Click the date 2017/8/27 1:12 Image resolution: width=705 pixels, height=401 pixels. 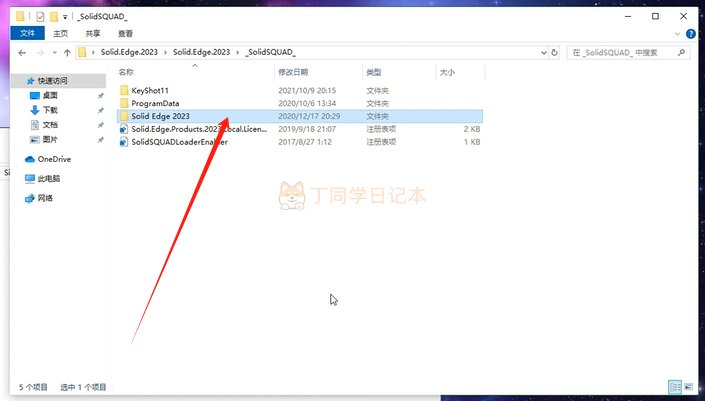[305, 142]
